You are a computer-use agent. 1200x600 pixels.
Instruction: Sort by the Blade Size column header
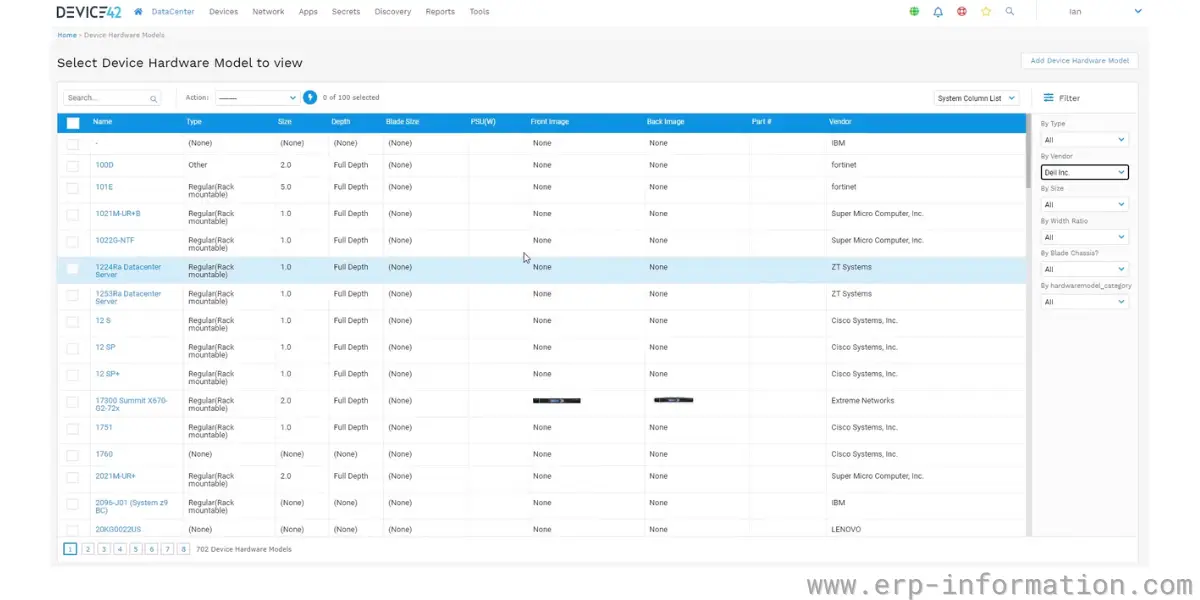tap(402, 122)
